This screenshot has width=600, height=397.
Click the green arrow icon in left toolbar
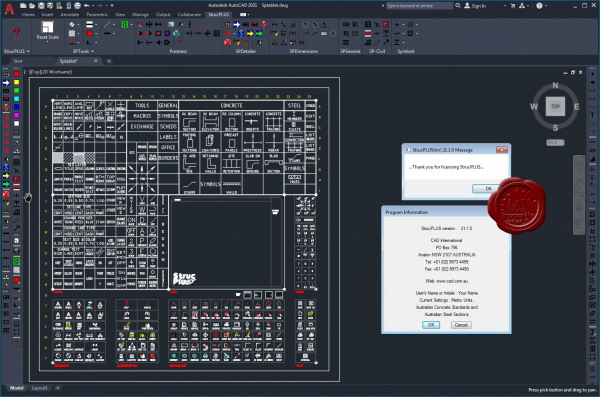pyautogui.click(x=6, y=185)
